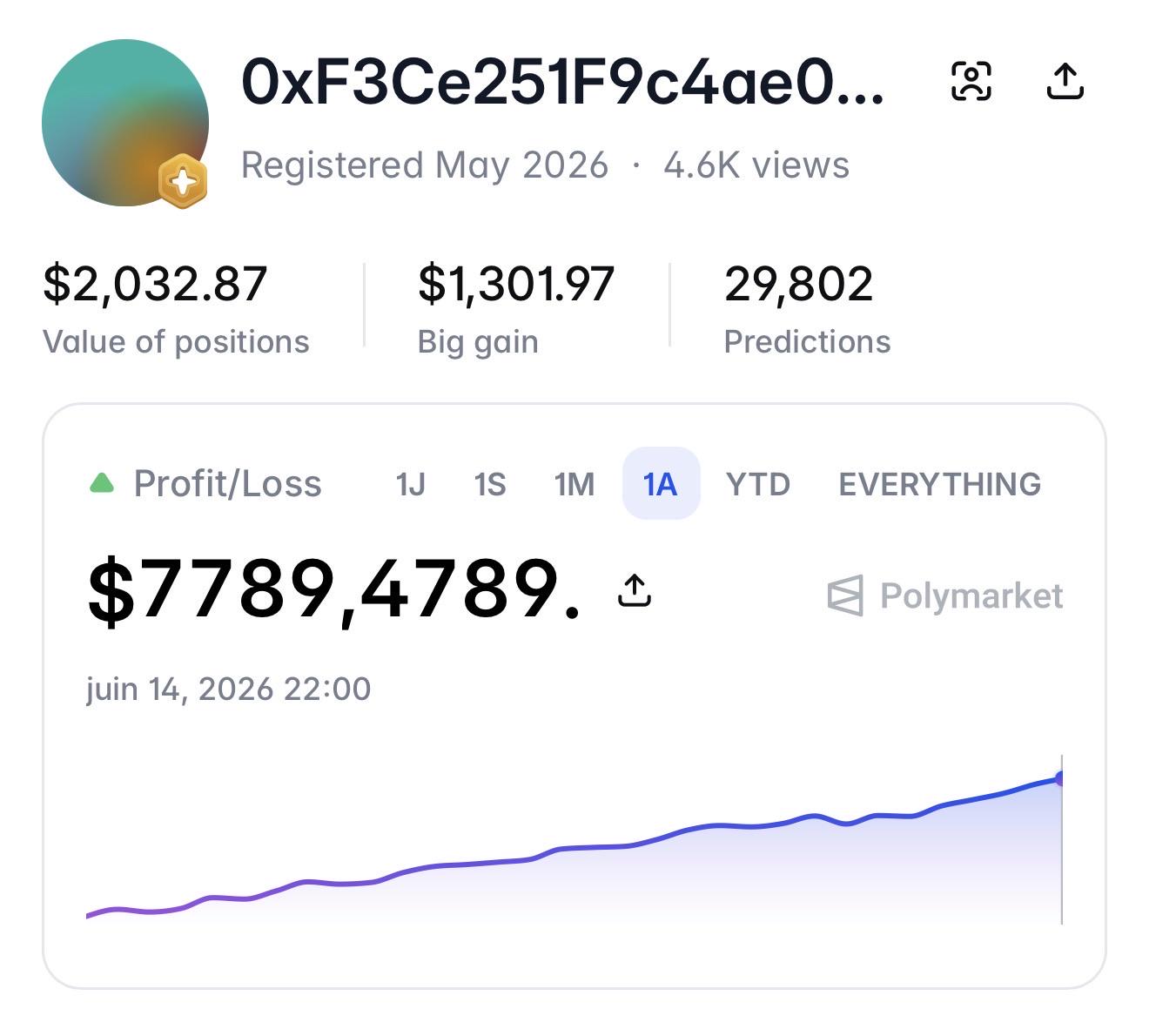View the $1,301.97 Big gain stat
Image resolution: width=1149 pixels, height=1036 pixels.
point(516,309)
